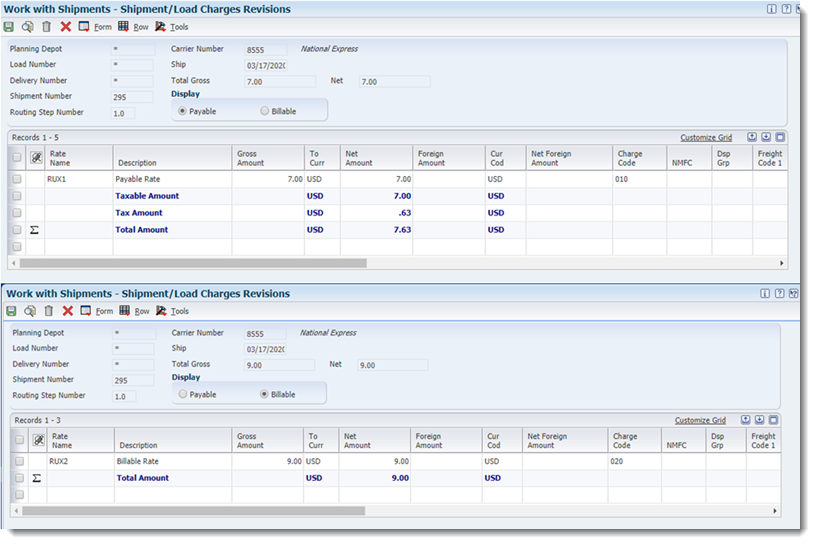Click the Tools icon in lower window toolbar

pos(162,311)
